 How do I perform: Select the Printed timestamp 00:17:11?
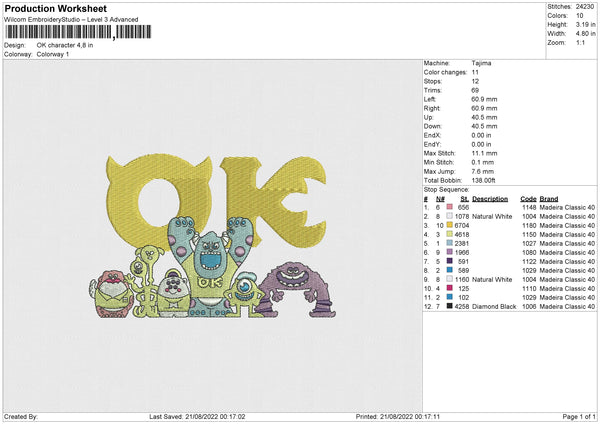(x=398, y=416)
